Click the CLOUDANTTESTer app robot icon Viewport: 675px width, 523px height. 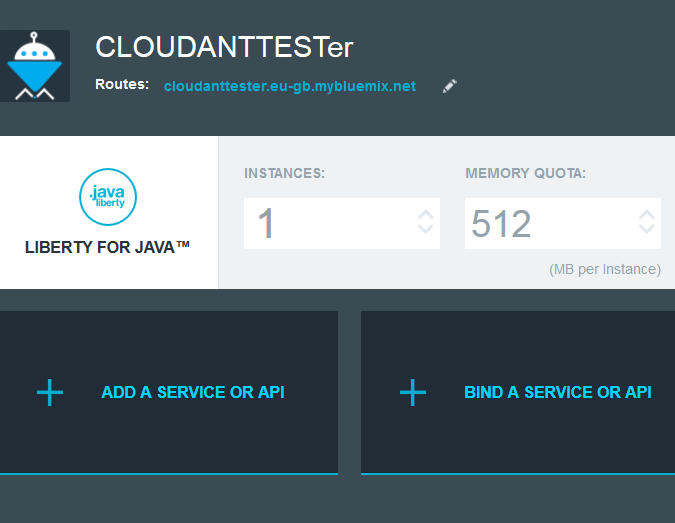pyautogui.click(x=34, y=66)
